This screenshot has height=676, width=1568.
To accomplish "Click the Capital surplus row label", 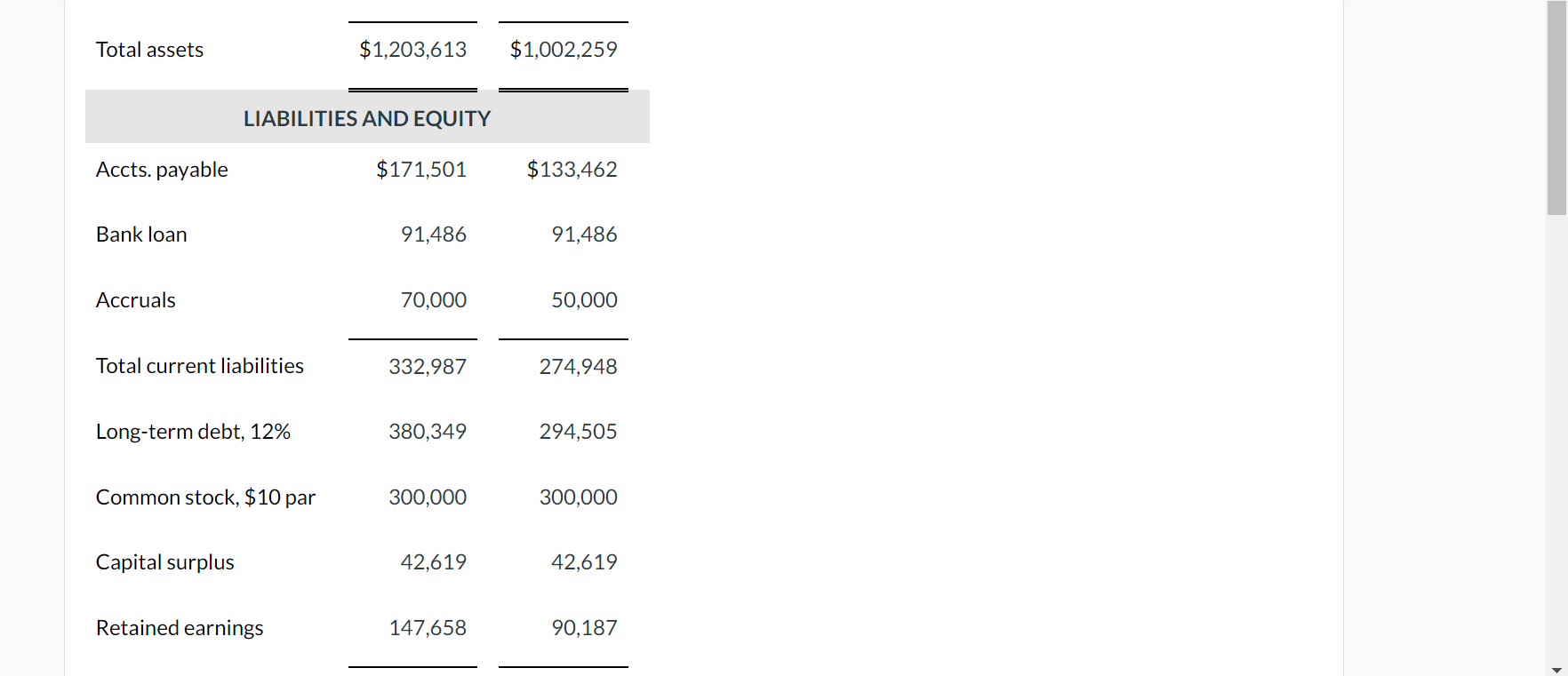I will 165,562.
